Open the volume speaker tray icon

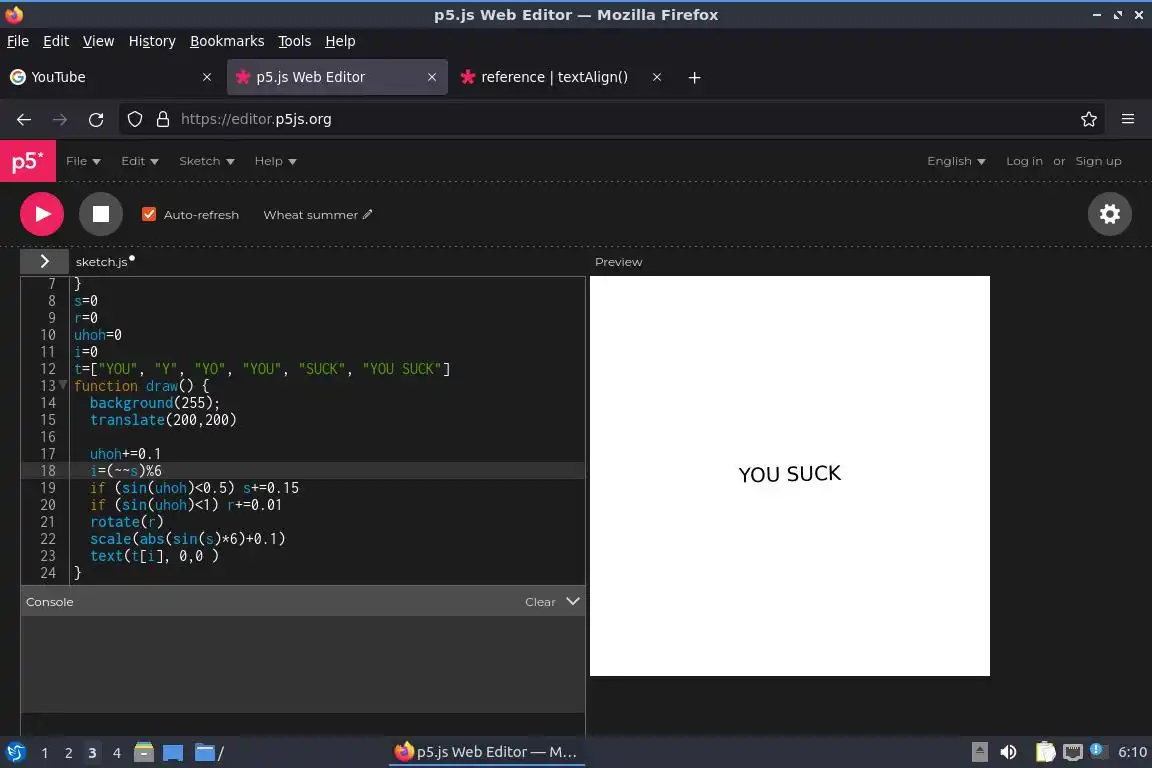point(1008,752)
